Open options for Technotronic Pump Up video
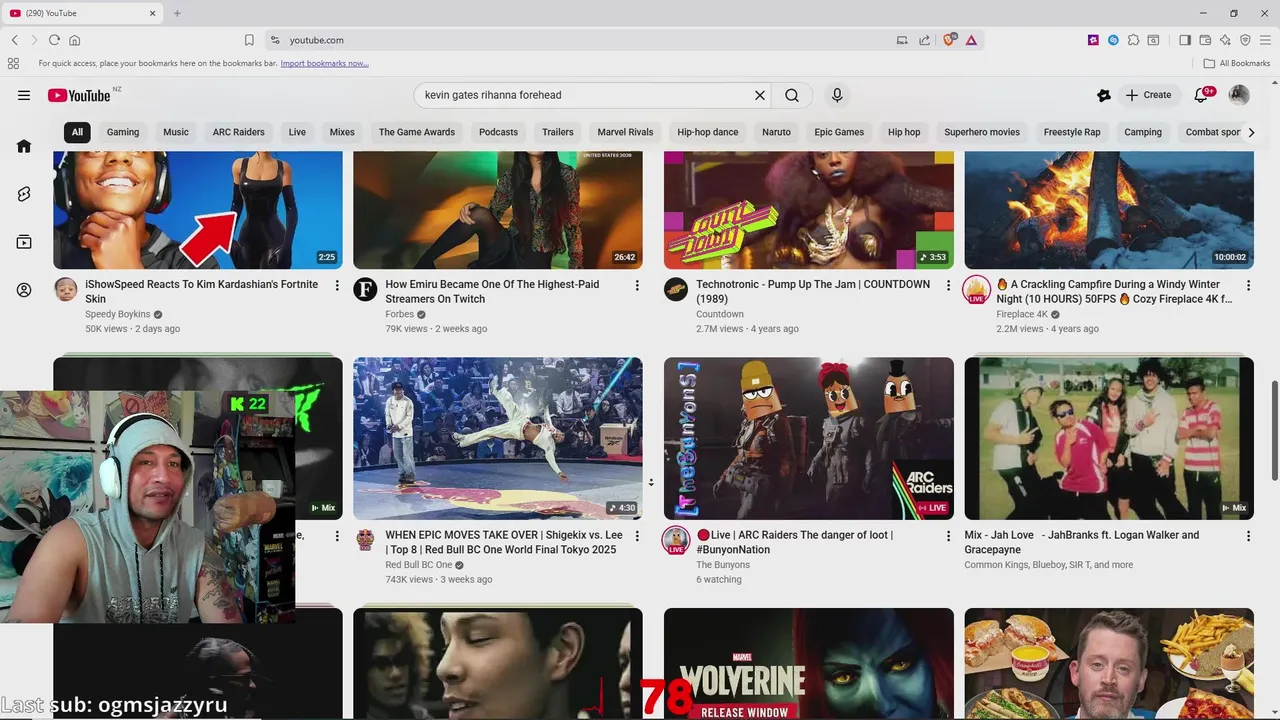 point(948,286)
